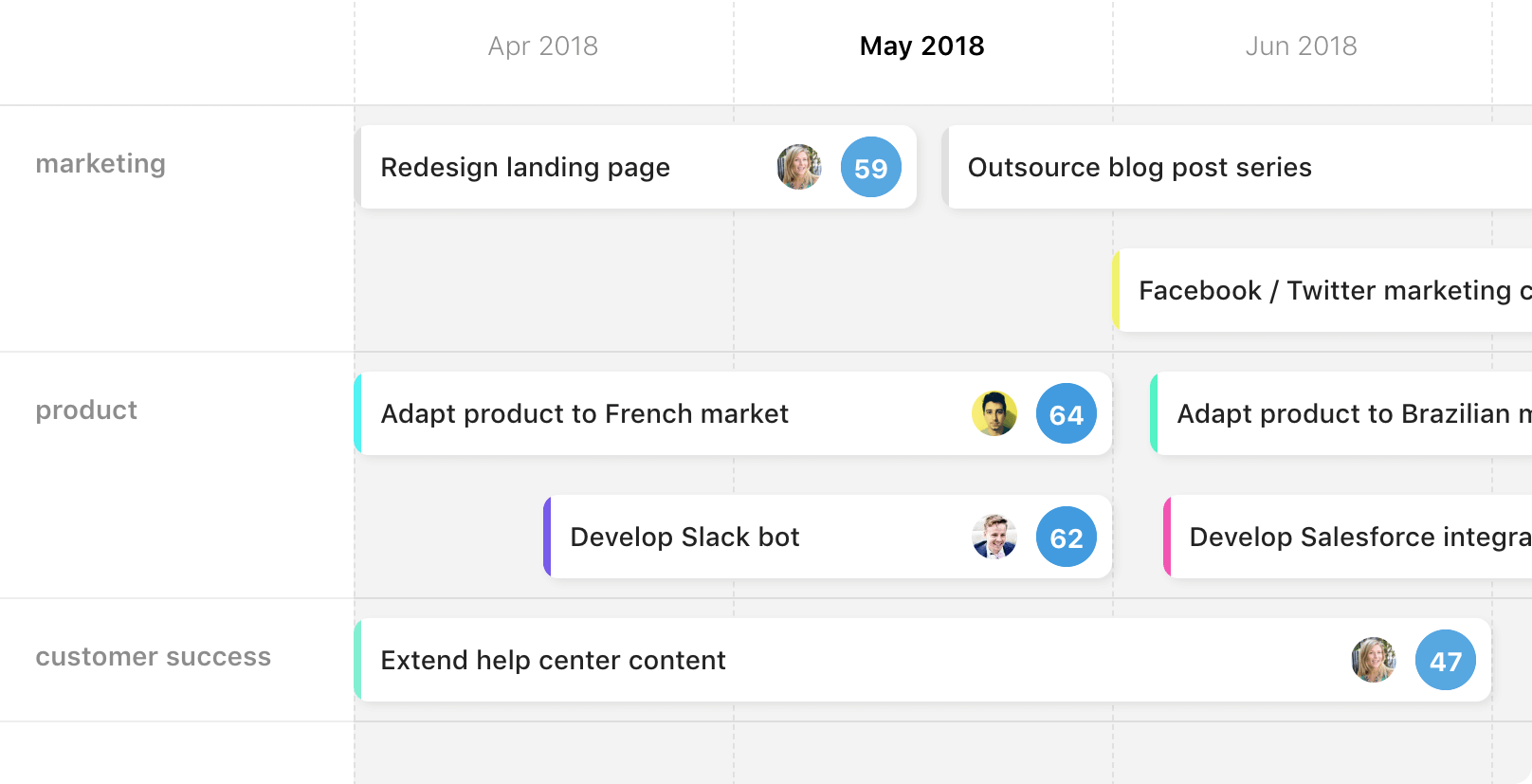Click avatar on Develop Slack bot card
1532x784 pixels.
pos(994,537)
